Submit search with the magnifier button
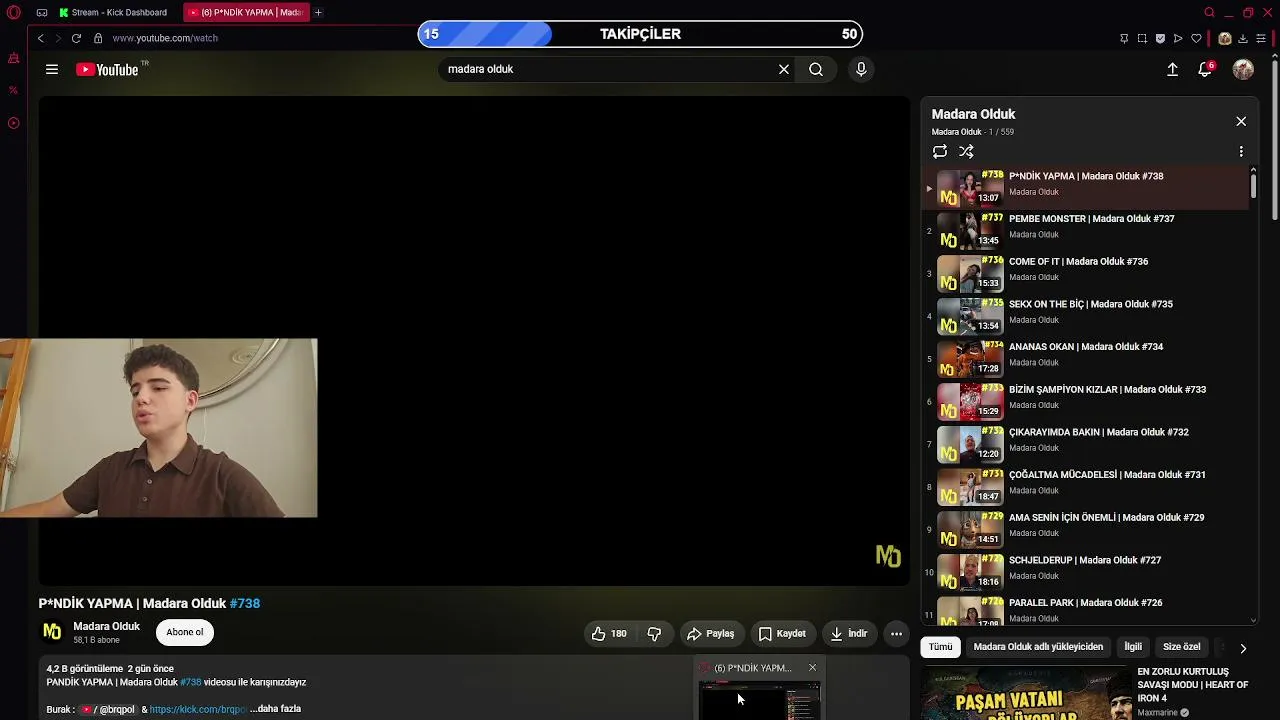Viewport: 1280px width, 720px height. (816, 69)
